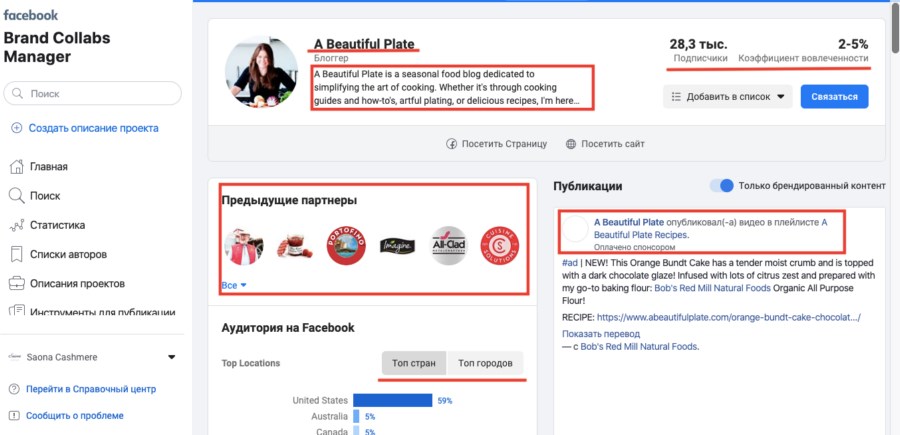900x435 pixels.
Task: Open the Saona Cashmere account dropdown arrow
Action: click(171, 357)
